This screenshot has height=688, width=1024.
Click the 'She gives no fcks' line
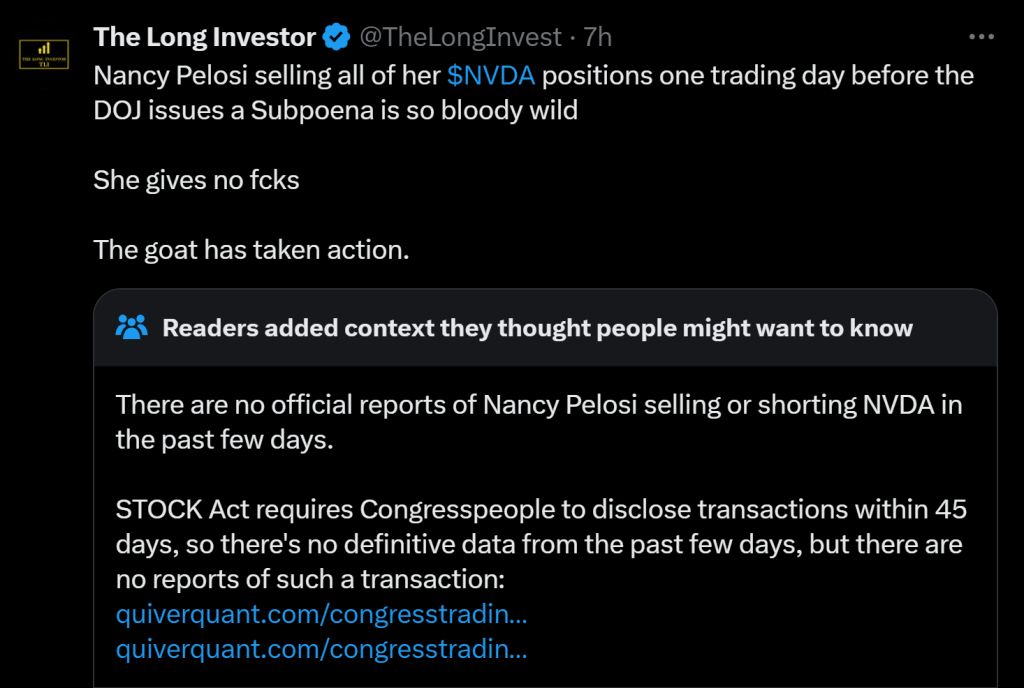pyautogui.click(x=196, y=180)
